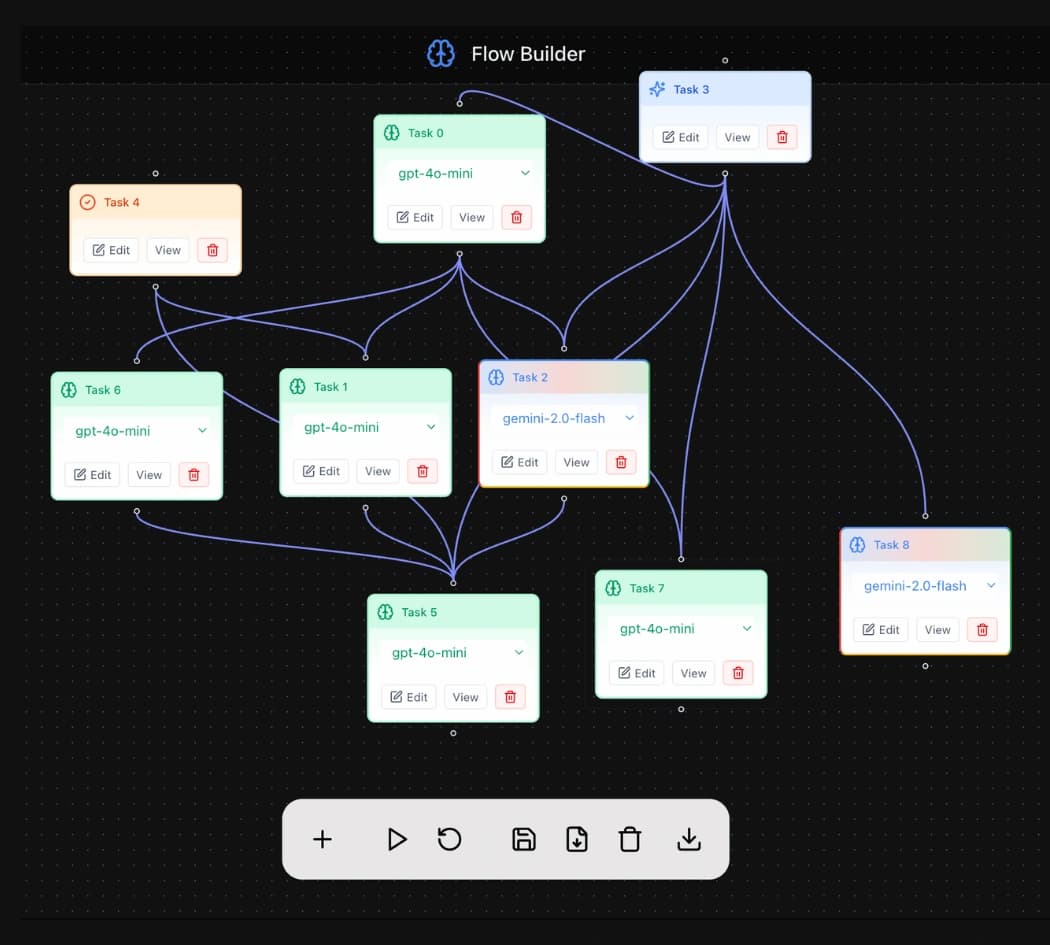Select the Task 4 node header

tap(155, 202)
